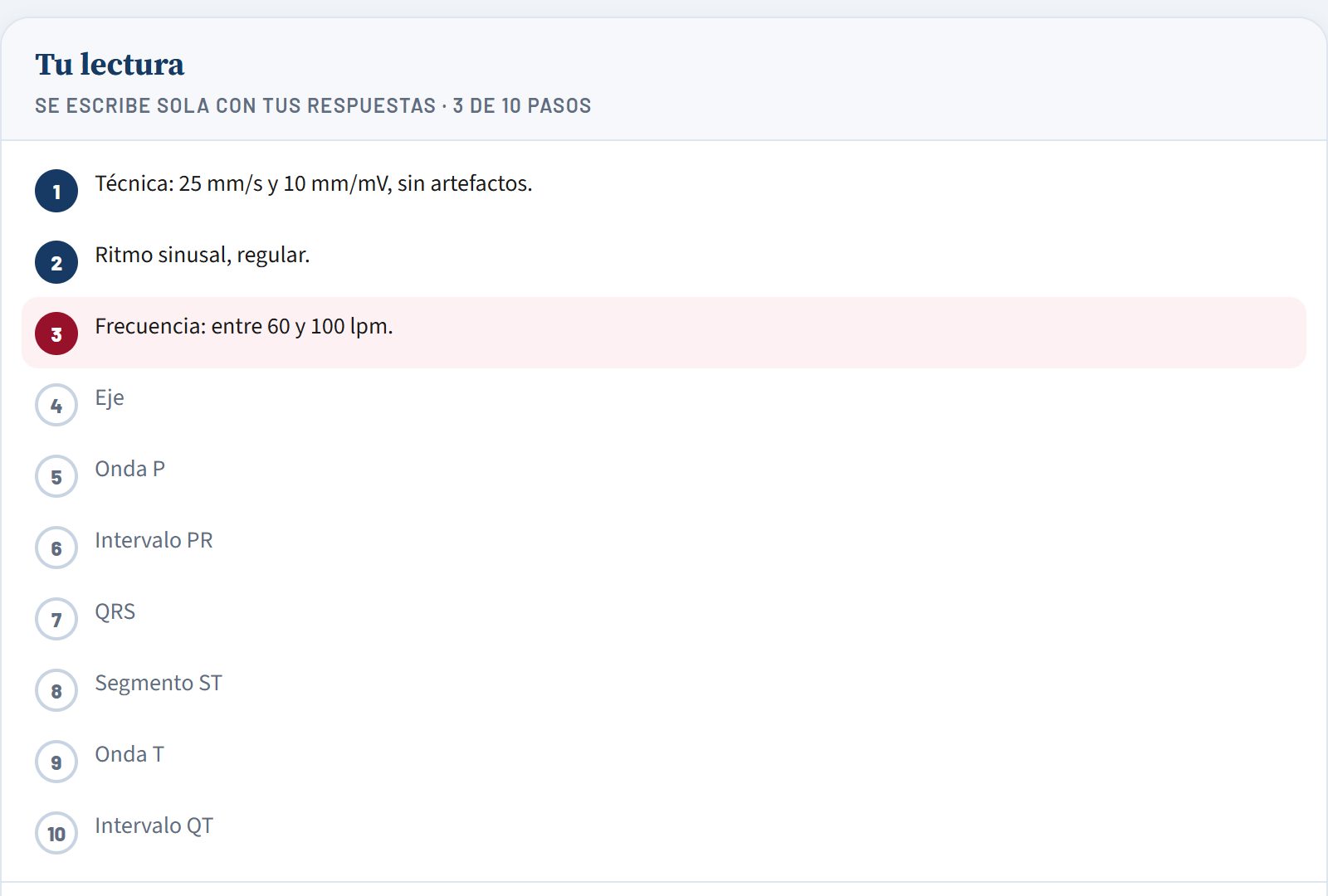Click the step 1 number badge
This screenshot has width=1328, height=896.
point(56,191)
